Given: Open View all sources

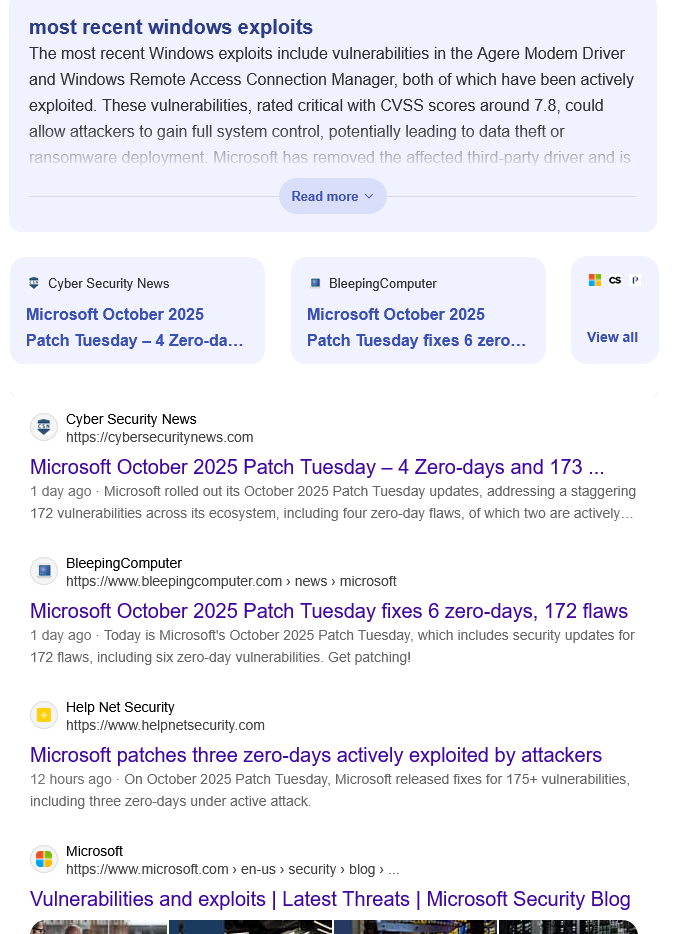Looking at the screenshot, I should (612, 337).
